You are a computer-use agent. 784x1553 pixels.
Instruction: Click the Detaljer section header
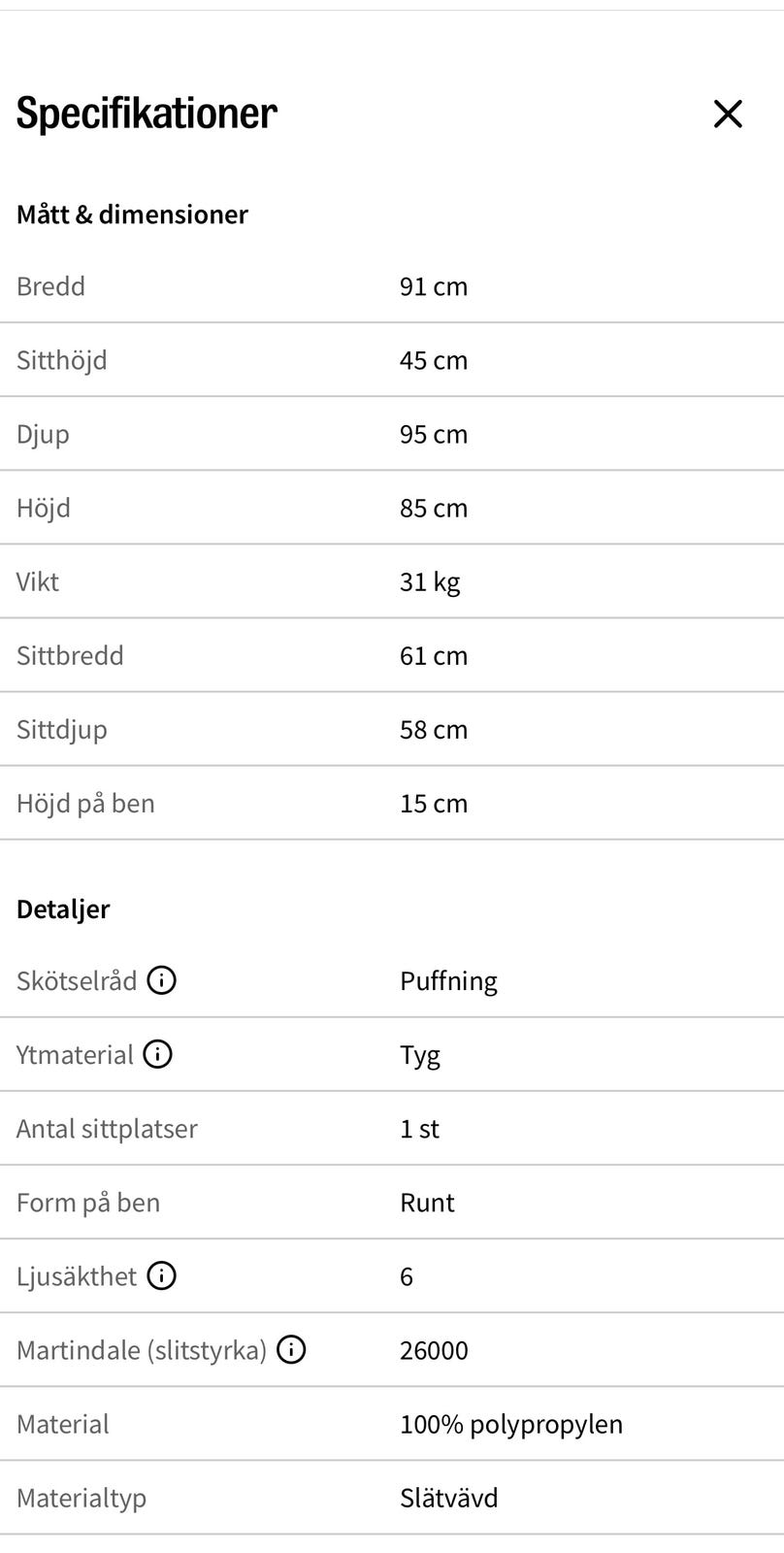pos(63,909)
